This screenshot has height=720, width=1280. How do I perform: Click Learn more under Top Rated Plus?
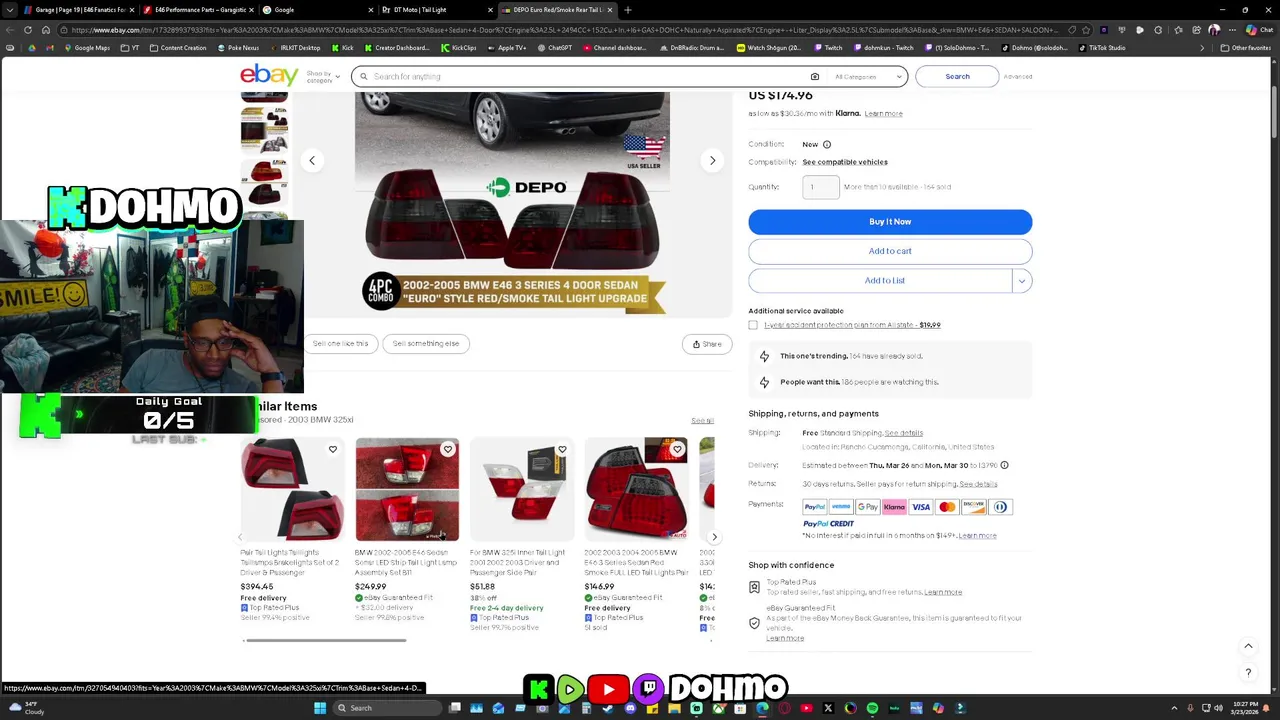[x=943, y=592]
